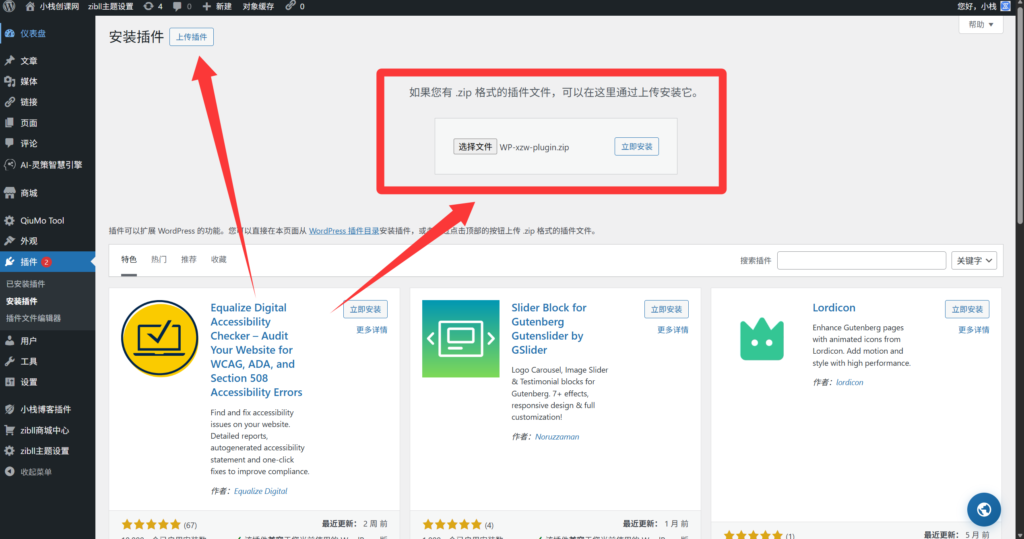The width and height of the screenshot is (1024, 539).
Task: Click the Slider Block plugin thumbnail
Action: (x=460, y=338)
